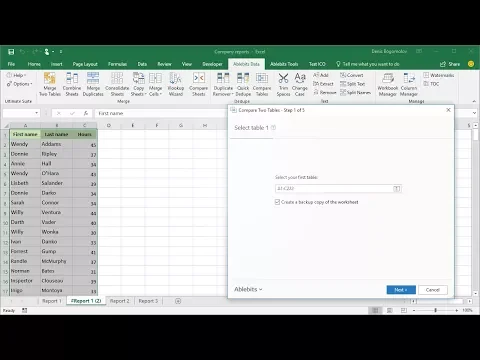Select the Report 1 sheet tab
Image resolution: width=480 pixels, height=360 pixels.
coord(52,301)
